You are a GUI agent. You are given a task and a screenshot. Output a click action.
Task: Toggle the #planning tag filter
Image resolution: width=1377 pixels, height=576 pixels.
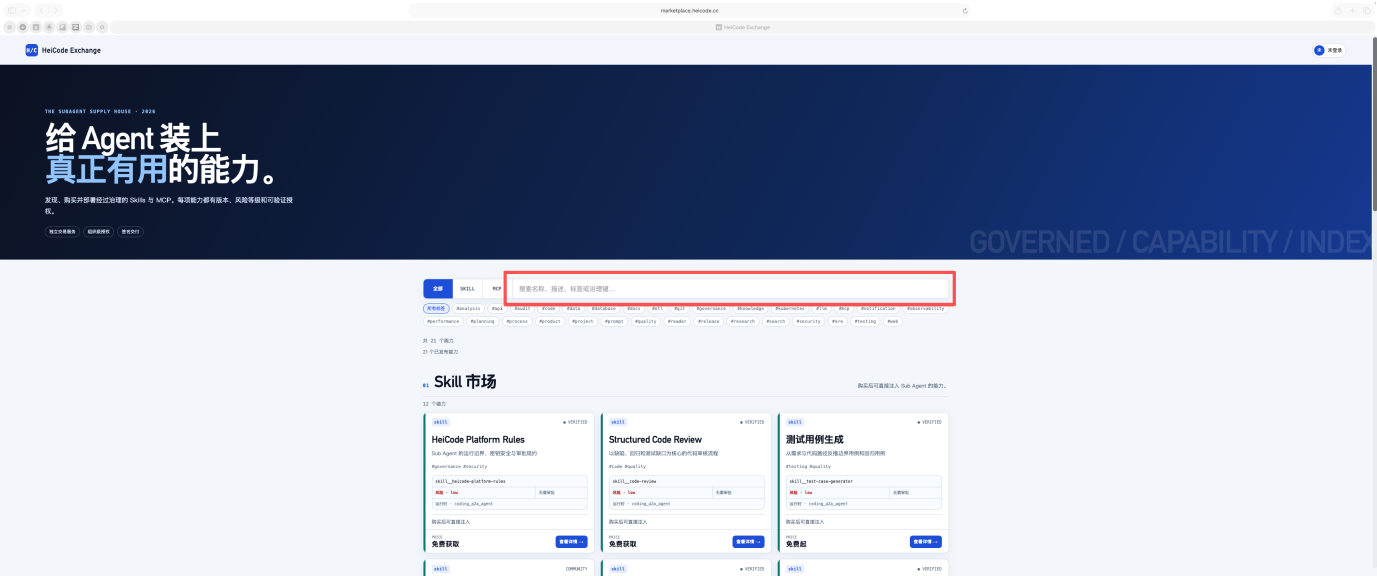(x=481, y=321)
